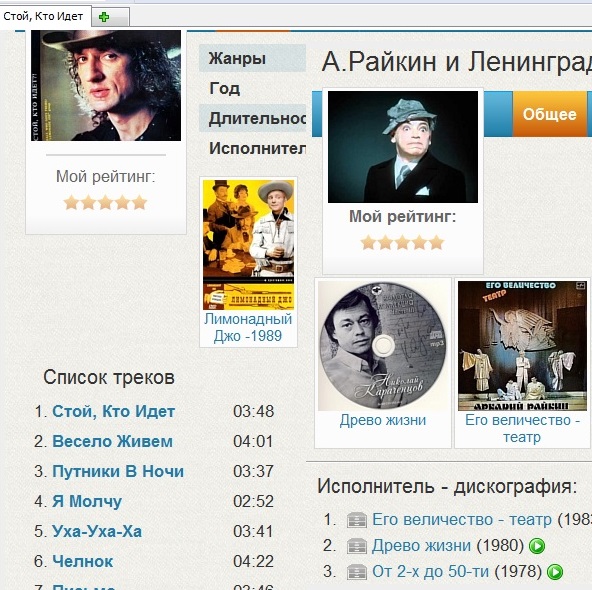Click album icon beside Его величество - театр entry

coord(356,520)
